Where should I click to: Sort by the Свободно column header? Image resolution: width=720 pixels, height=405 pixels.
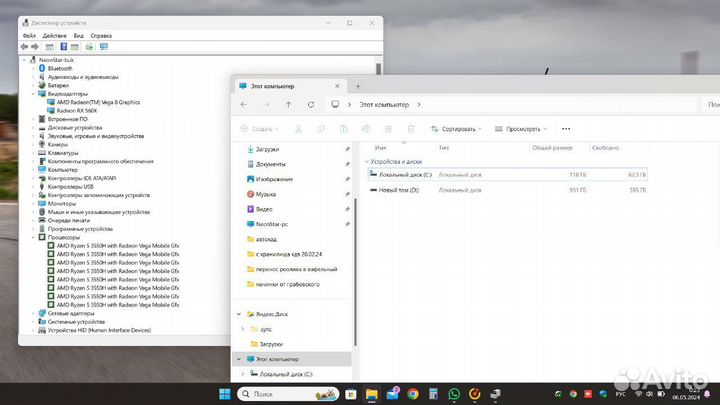pyautogui.click(x=605, y=148)
